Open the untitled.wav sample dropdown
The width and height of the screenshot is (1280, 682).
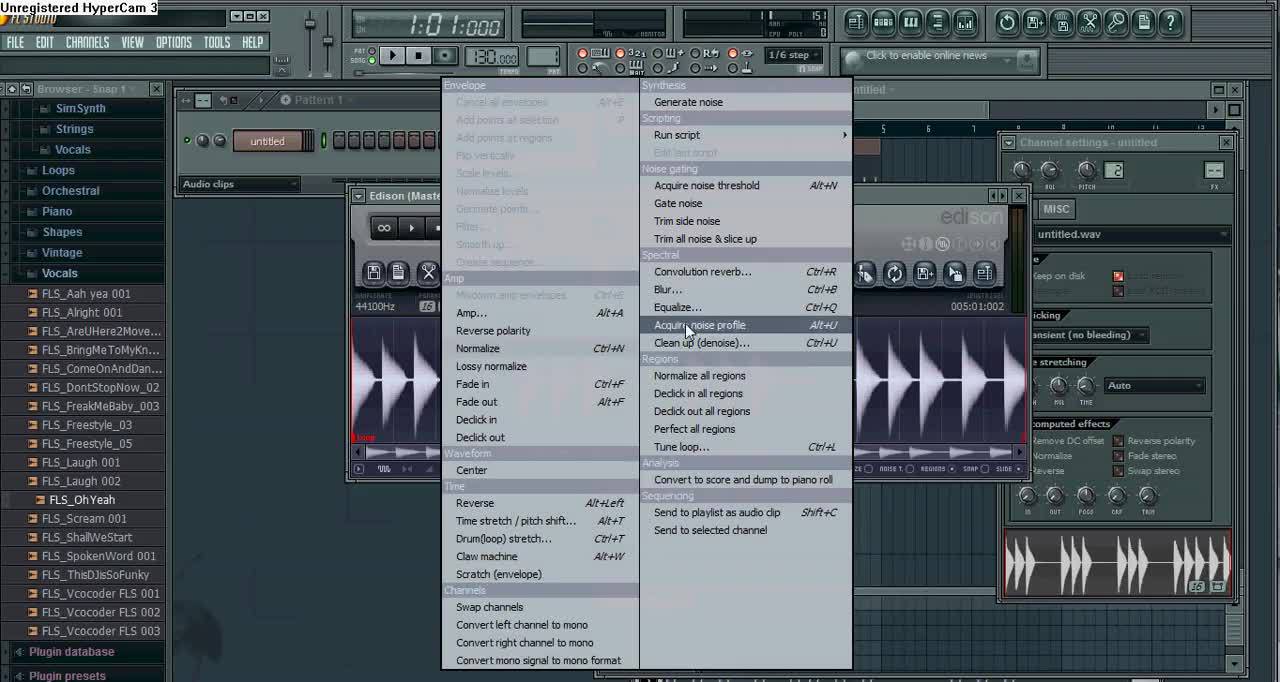(x=1132, y=234)
